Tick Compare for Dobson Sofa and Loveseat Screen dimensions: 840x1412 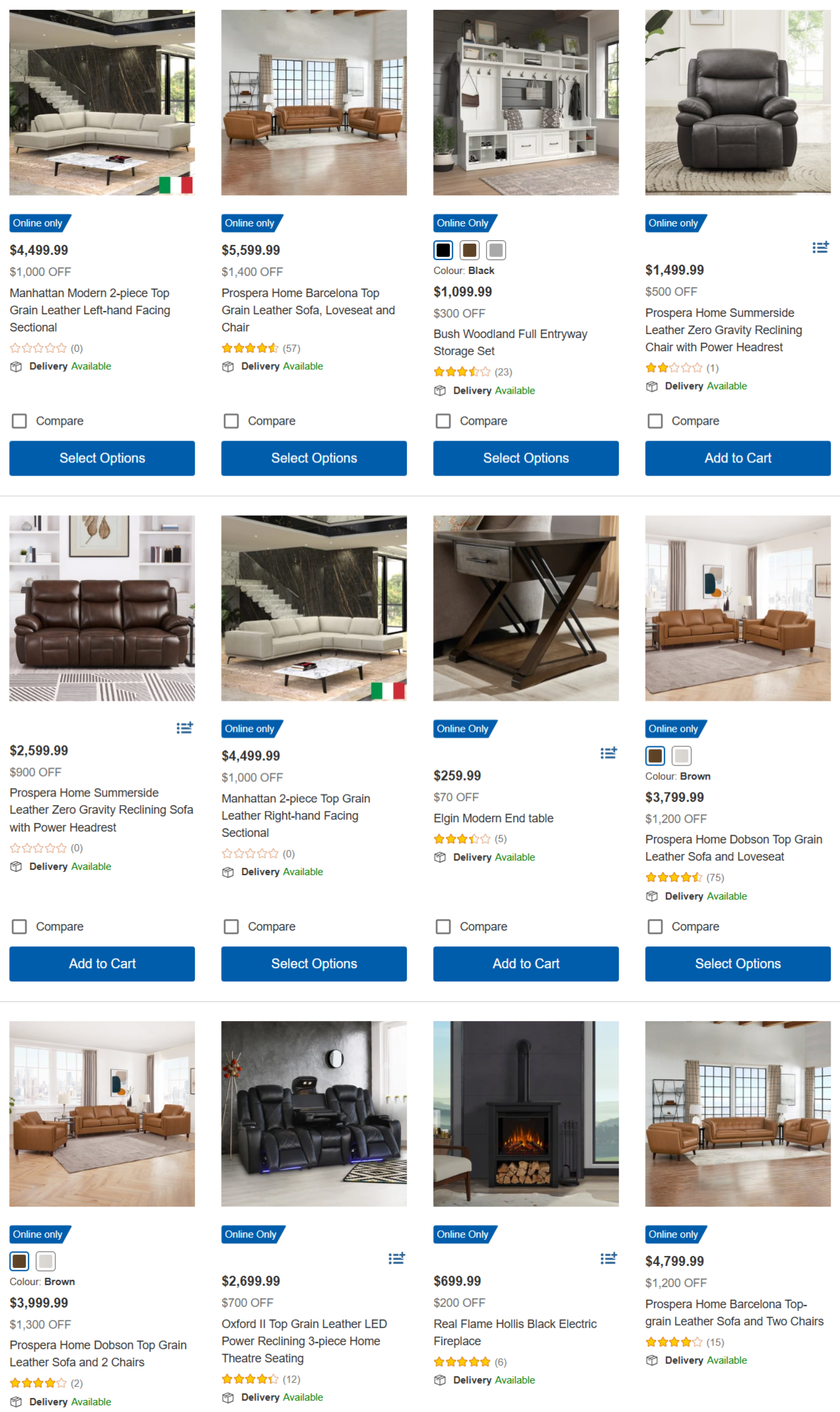[x=656, y=927]
